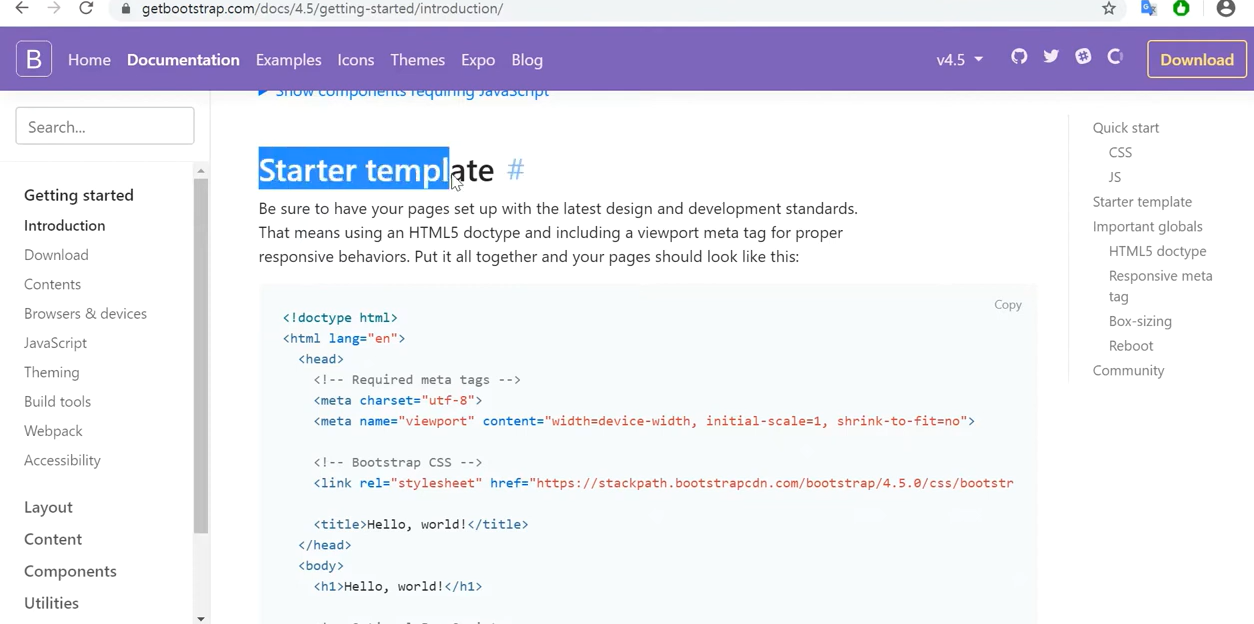1254x624 pixels.
Task: Copy the starter template code
Action: pyautogui.click(x=1007, y=304)
